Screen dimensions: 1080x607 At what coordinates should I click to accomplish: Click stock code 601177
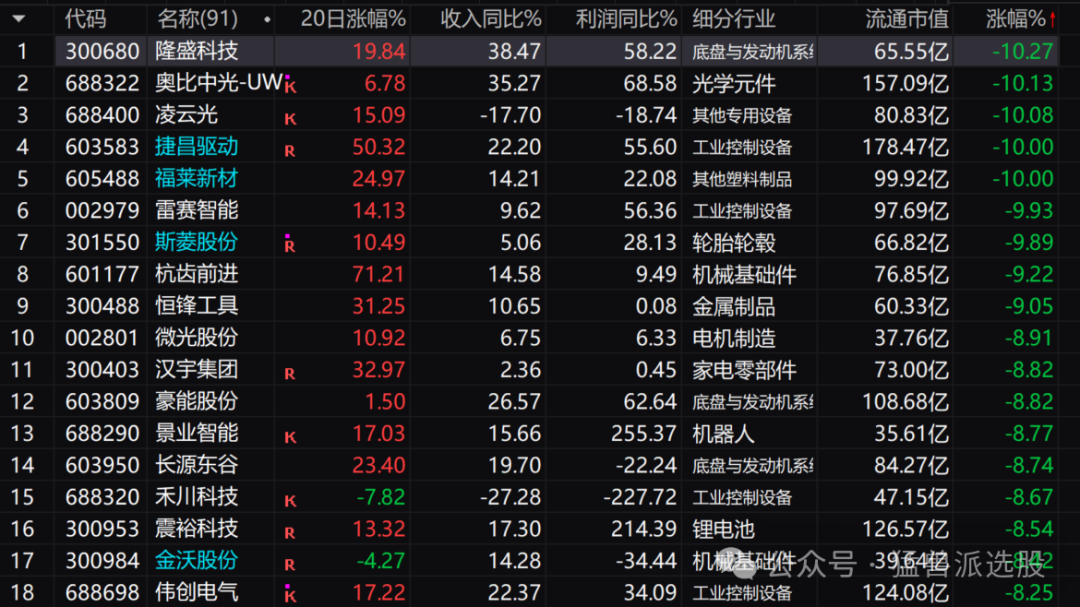(102, 274)
